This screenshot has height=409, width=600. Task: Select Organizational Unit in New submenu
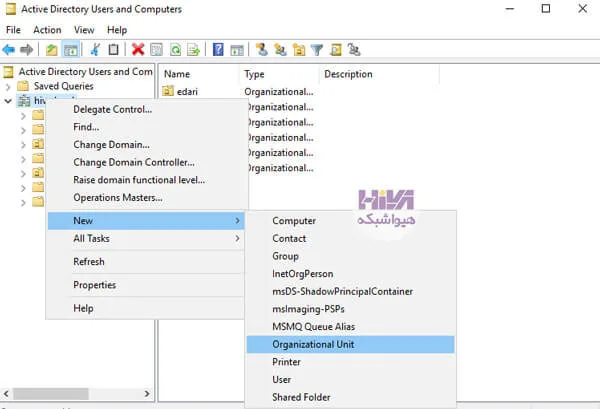point(351,344)
